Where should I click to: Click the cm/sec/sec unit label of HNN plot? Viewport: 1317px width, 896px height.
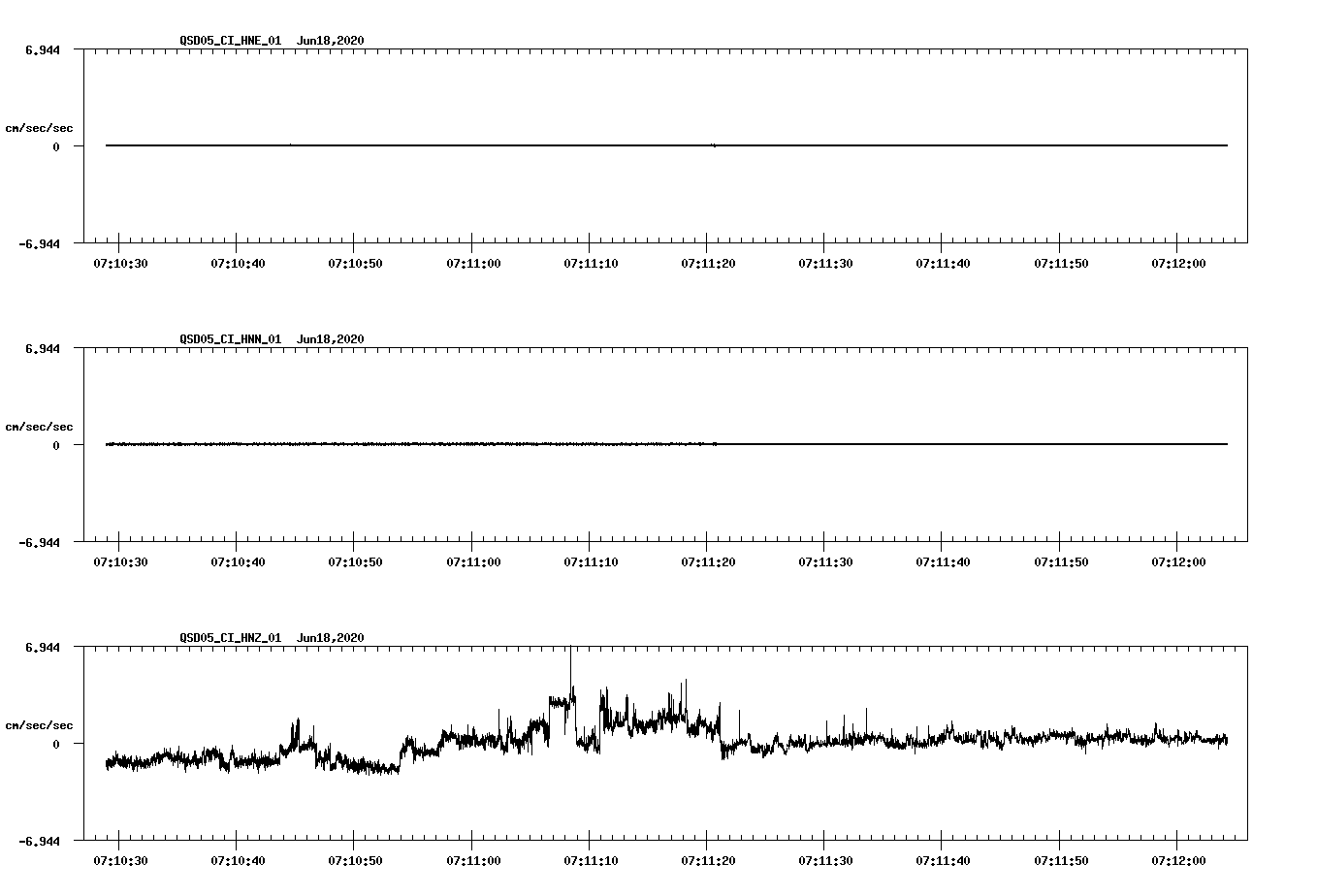pyautogui.click(x=40, y=427)
